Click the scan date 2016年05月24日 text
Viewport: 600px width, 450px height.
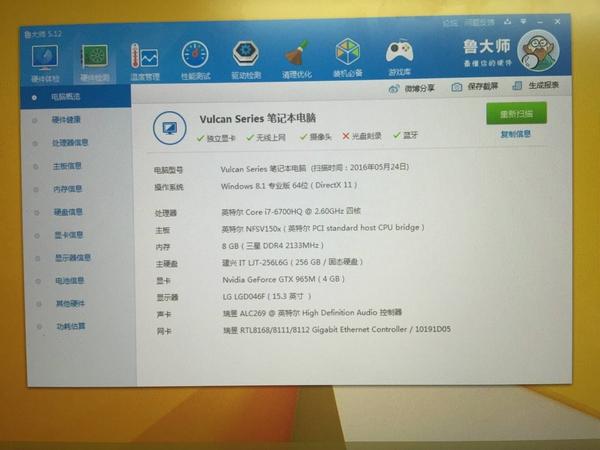pyautogui.click(x=379, y=167)
